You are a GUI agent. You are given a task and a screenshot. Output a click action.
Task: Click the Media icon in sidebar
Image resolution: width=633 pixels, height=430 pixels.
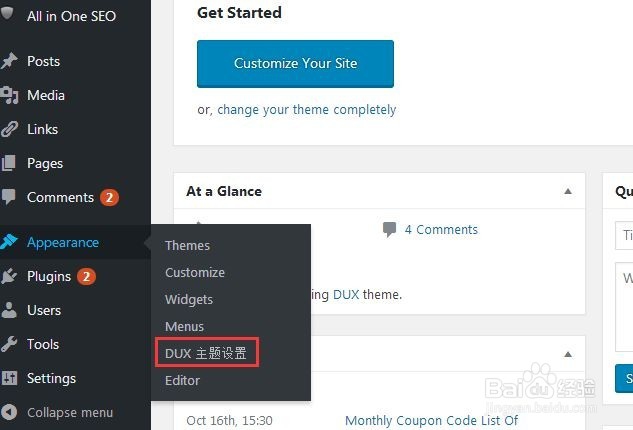click(x=10, y=95)
